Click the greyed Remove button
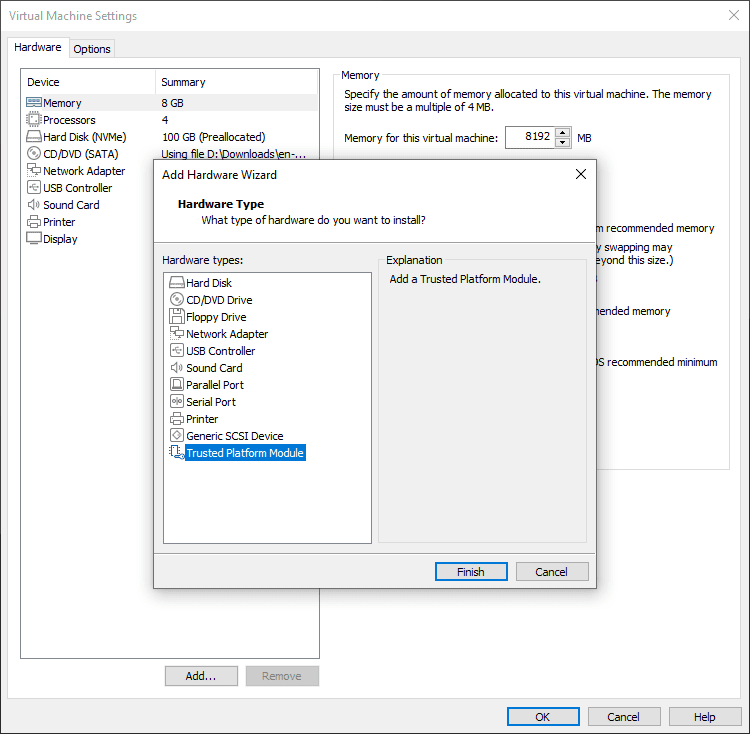Screen dimensions: 750x734 (282, 676)
